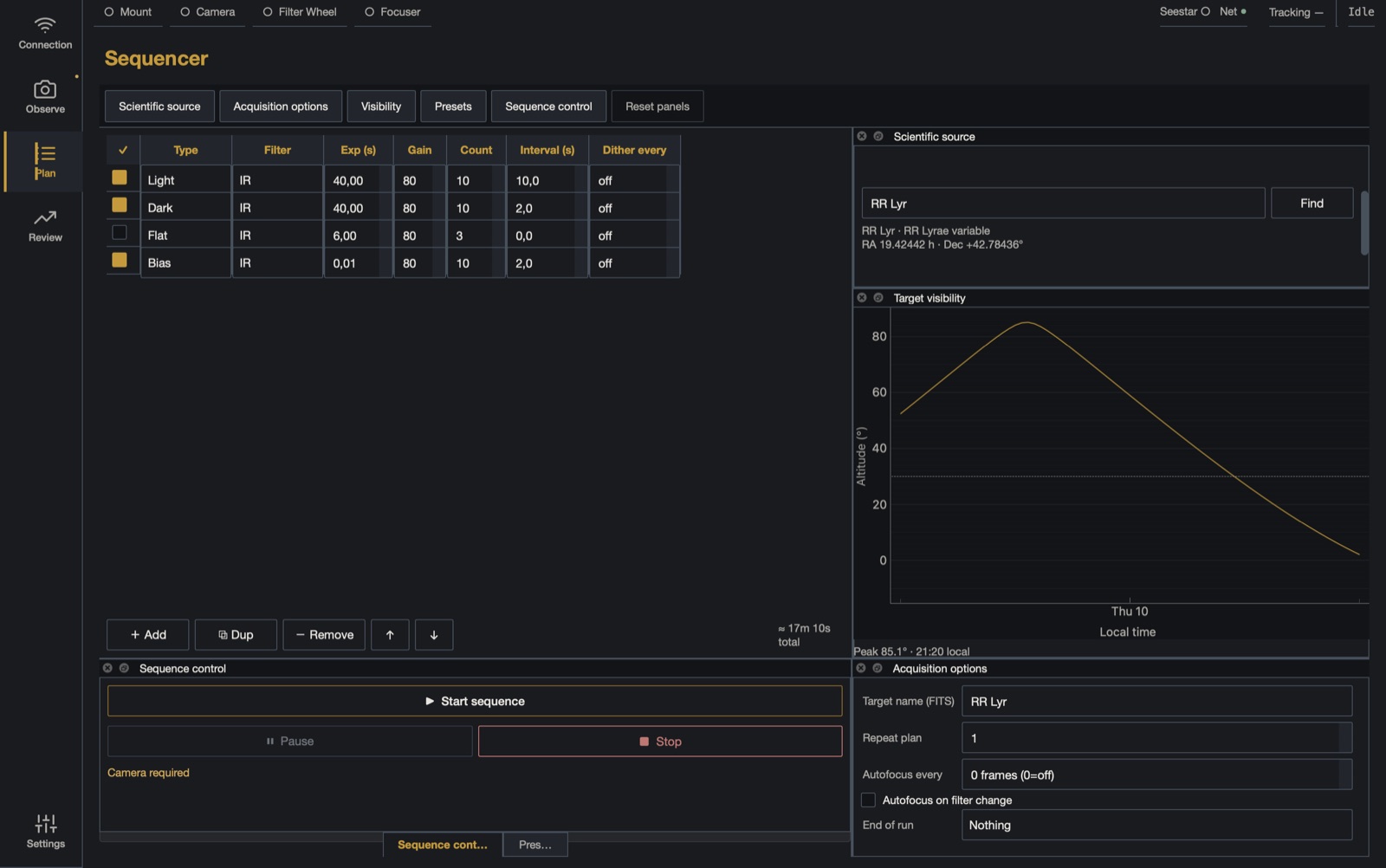
Task: Open the End of run dropdown
Action: click(x=1156, y=825)
